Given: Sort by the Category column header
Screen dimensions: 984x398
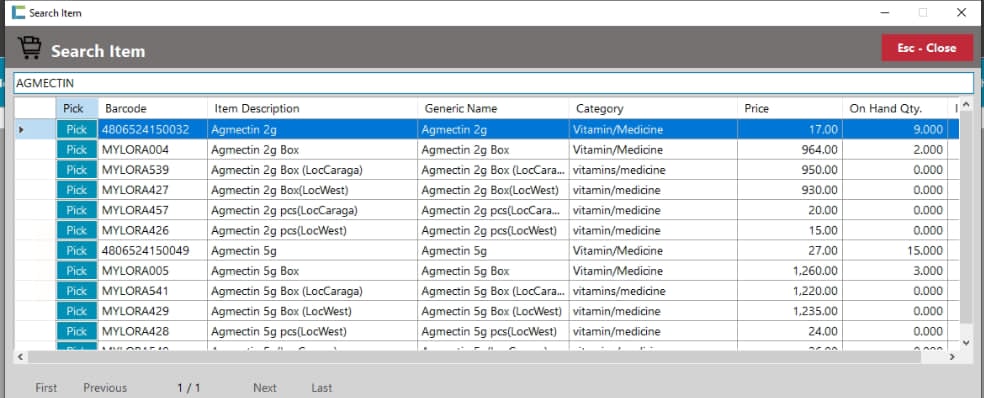Looking at the screenshot, I should [653, 109].
